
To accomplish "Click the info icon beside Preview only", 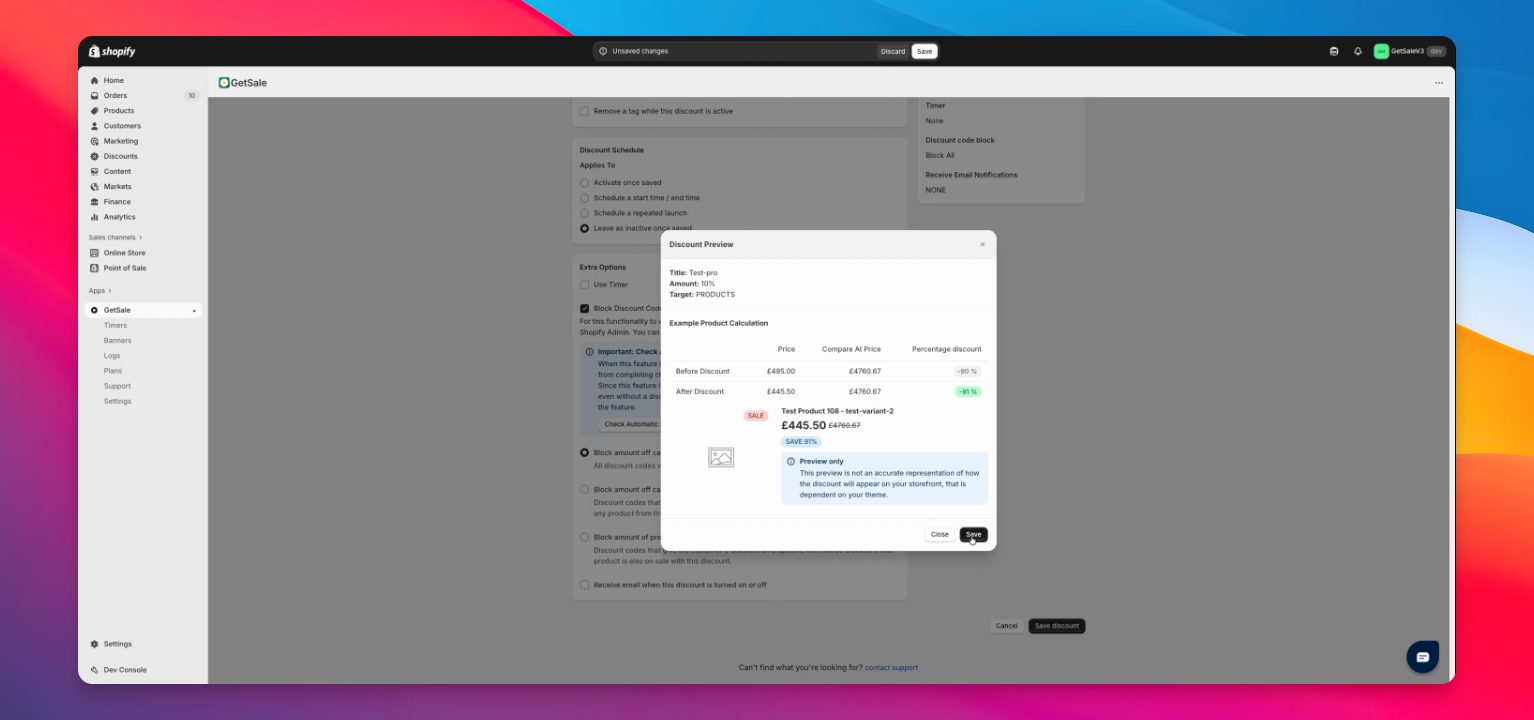I will 791,462.
